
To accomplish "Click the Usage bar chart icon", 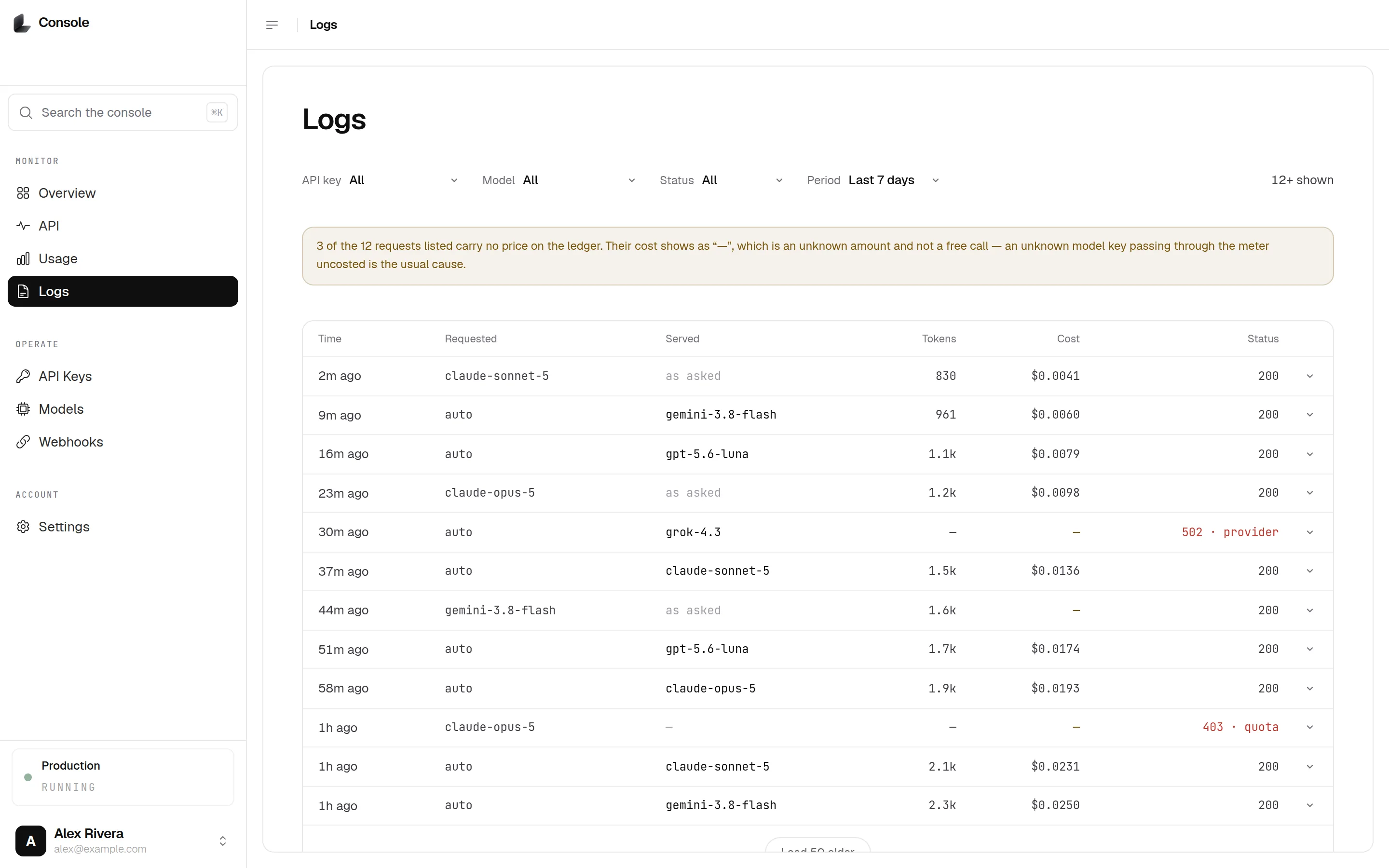I will [x=23, y=258].
